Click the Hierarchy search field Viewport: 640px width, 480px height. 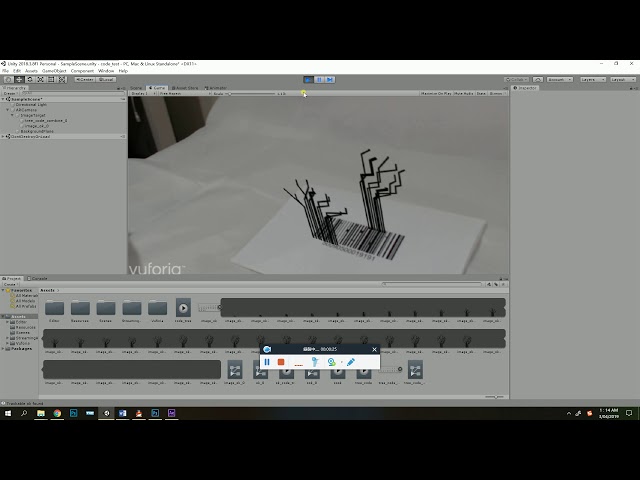pyautogui.click(x=71, y=93)
